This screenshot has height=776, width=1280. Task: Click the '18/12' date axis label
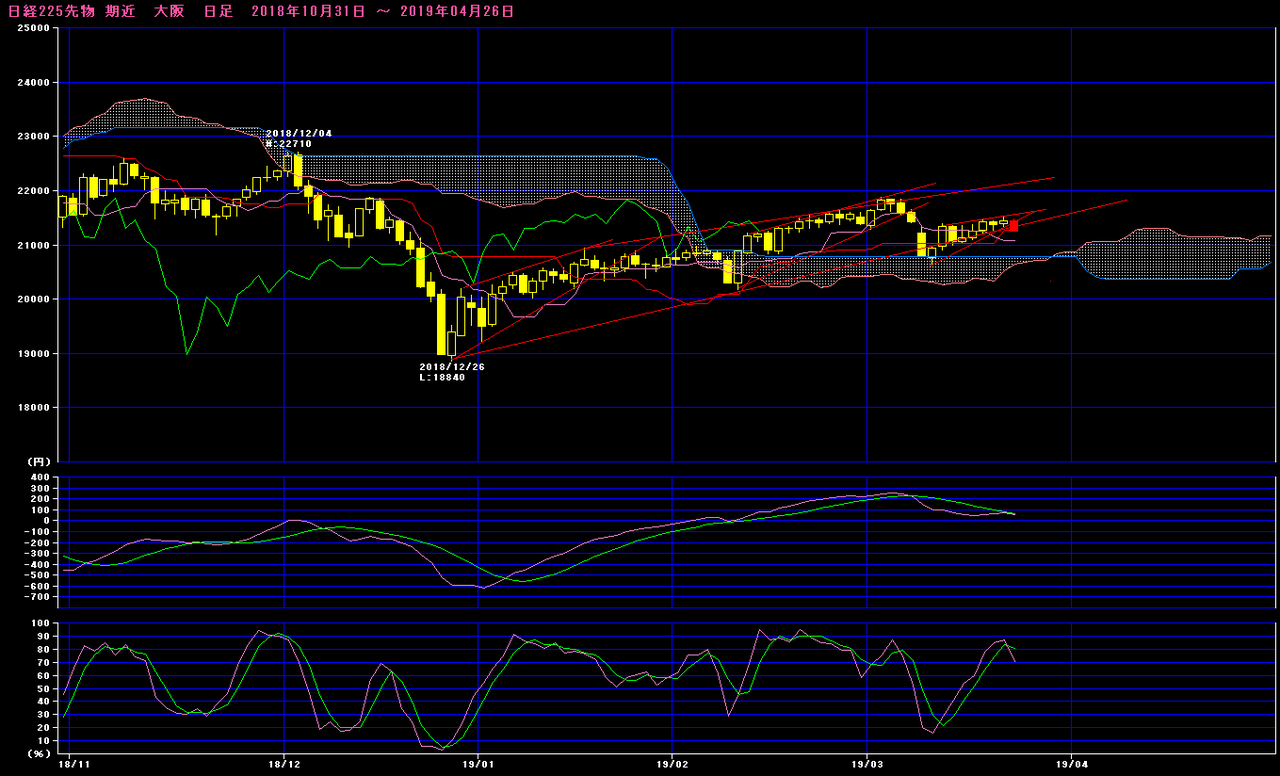coord(285,763)
